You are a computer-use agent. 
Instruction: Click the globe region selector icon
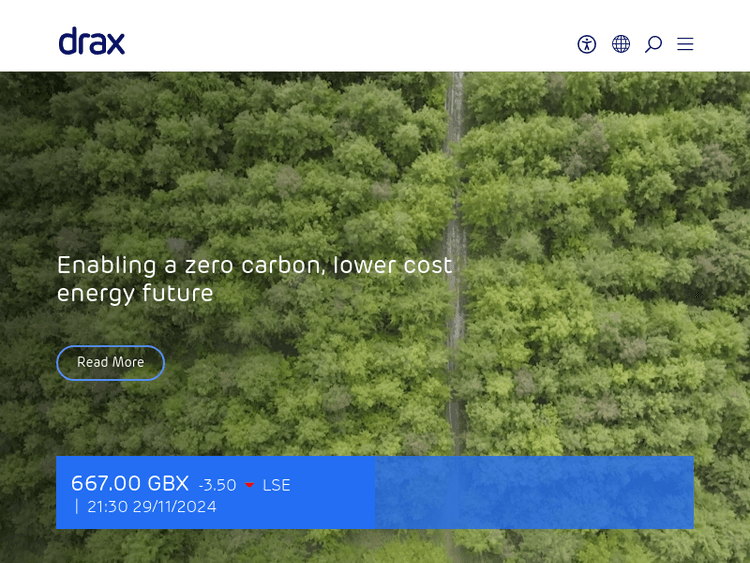coord(621,44)
